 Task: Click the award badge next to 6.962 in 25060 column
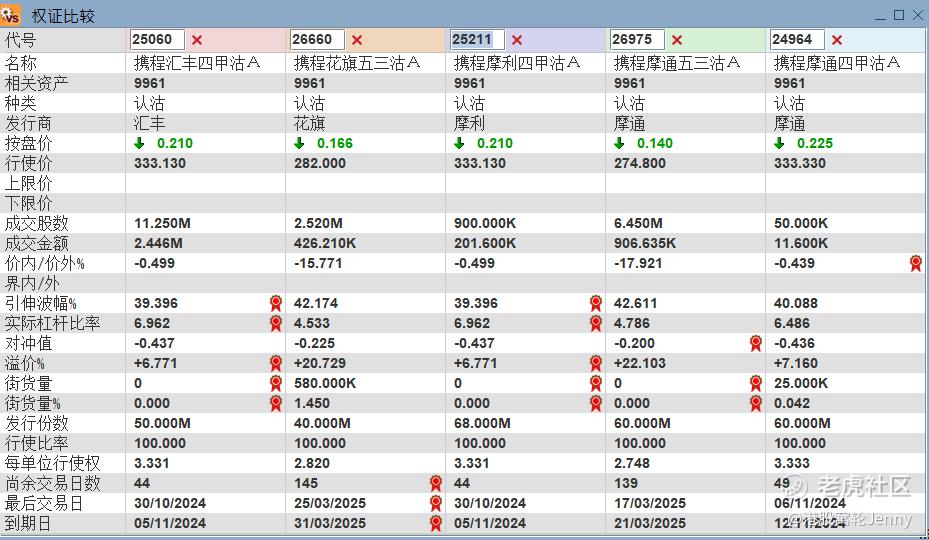click(276, 324)
